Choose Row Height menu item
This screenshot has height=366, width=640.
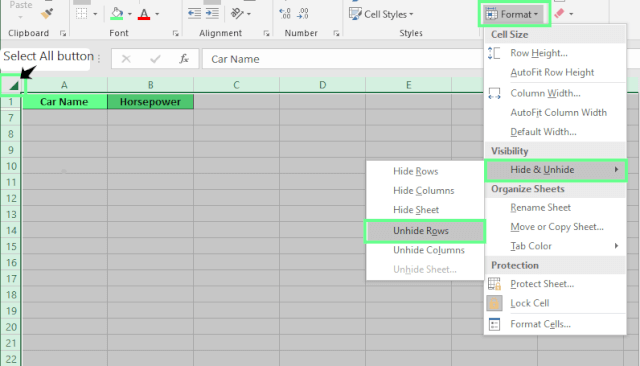(x=556, y=53)
